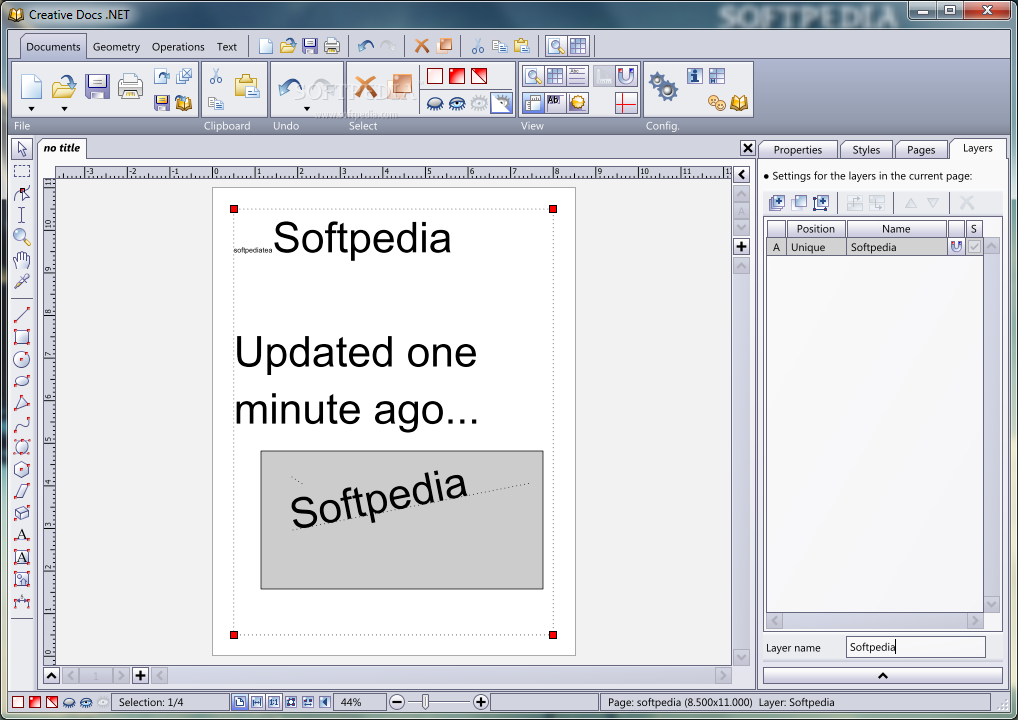Click the large Delete X icon in Select group
This screenshot has width=1018, height=720.
click(x=366, y=86)
